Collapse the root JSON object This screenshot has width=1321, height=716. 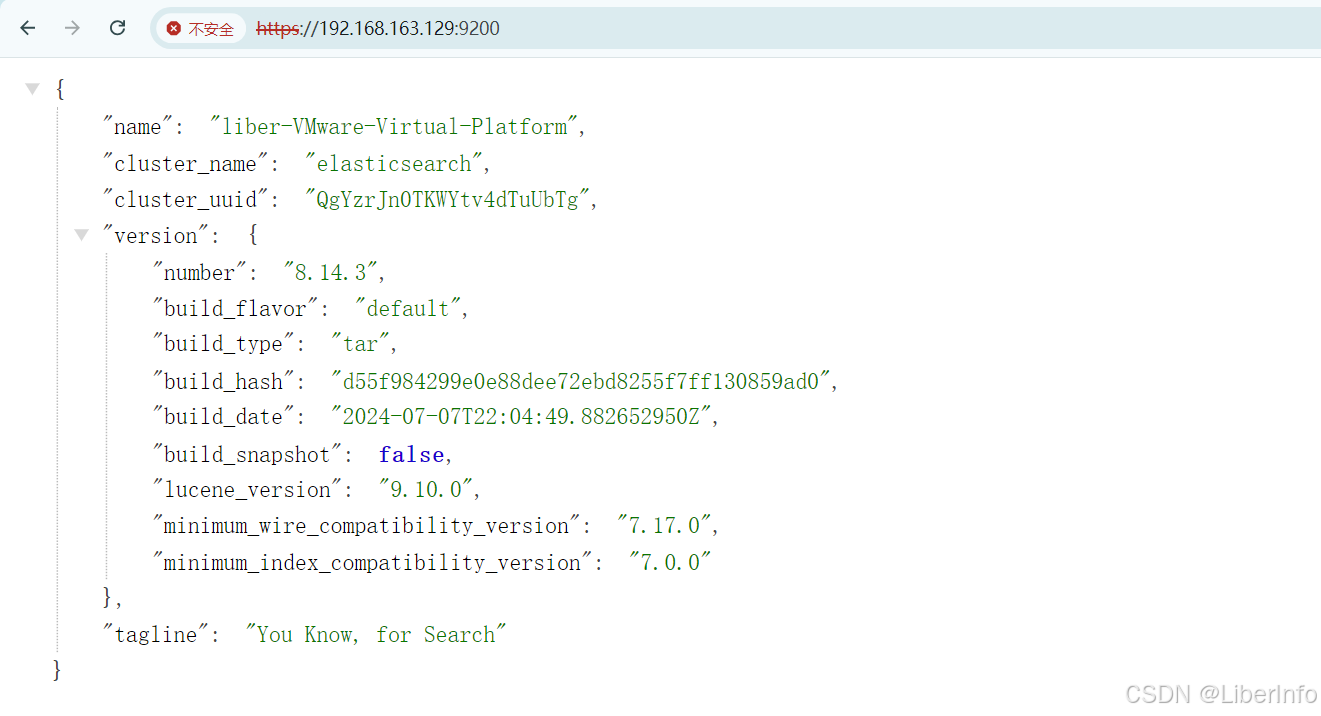click(x=32, y=89)
